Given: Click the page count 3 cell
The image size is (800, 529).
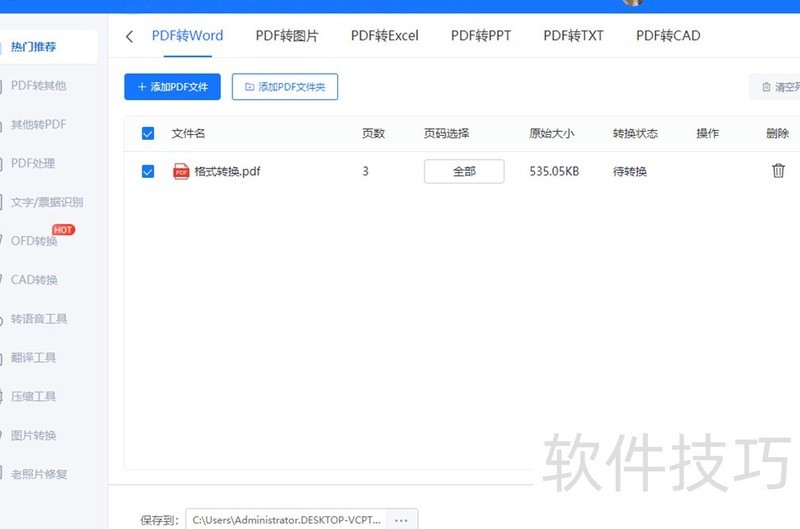Looking at the screenshot, I should coord(365,171).
